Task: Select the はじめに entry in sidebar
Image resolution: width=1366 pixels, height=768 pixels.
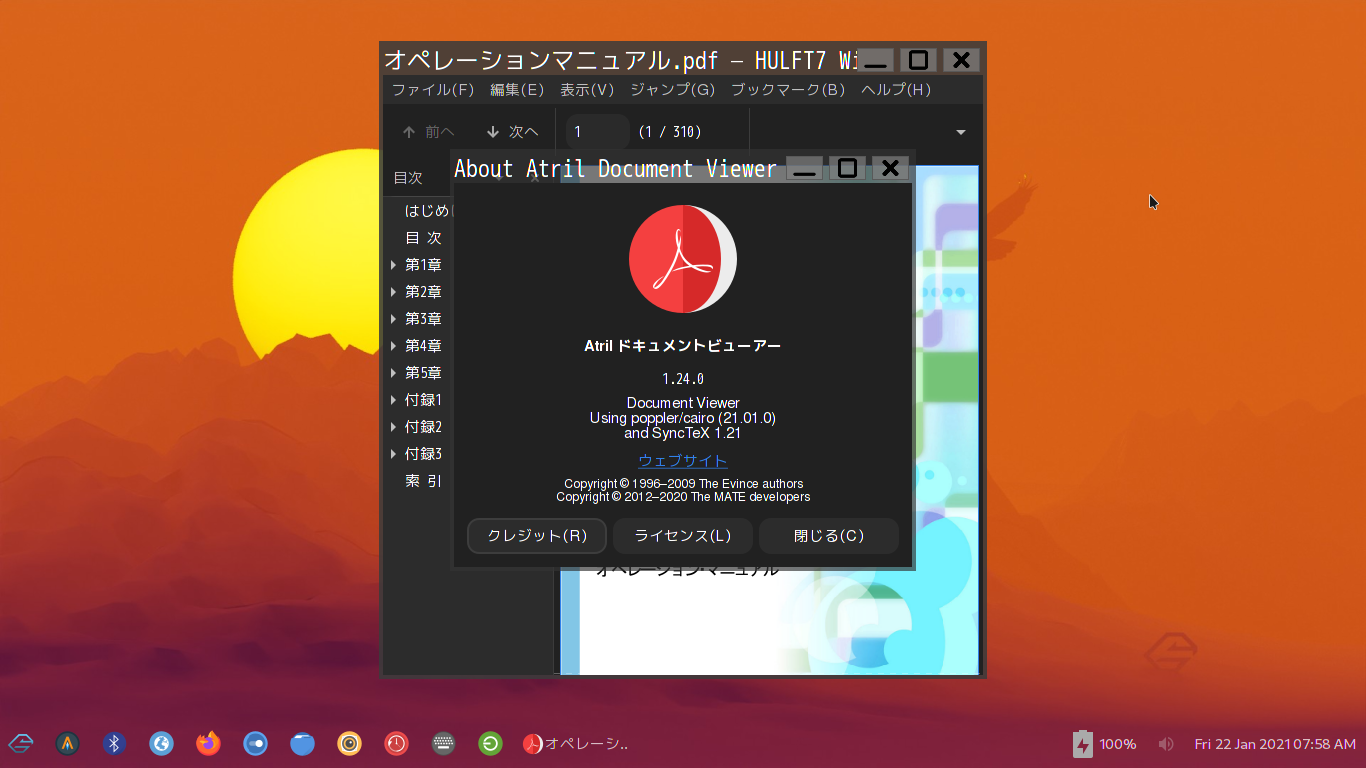Action: point(429,211)
